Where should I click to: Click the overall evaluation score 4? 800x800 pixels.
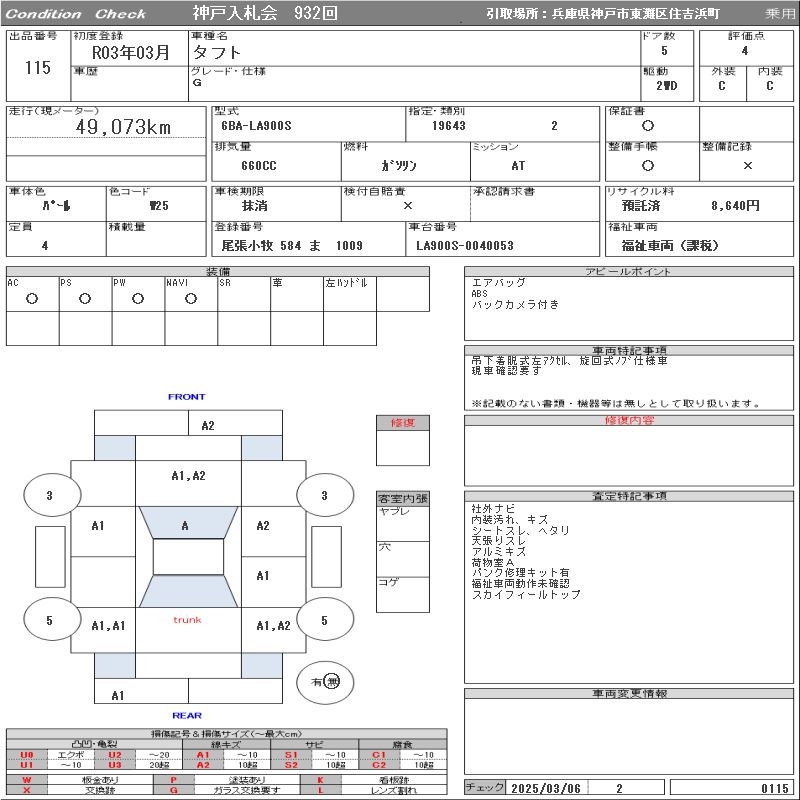[745, 51]
